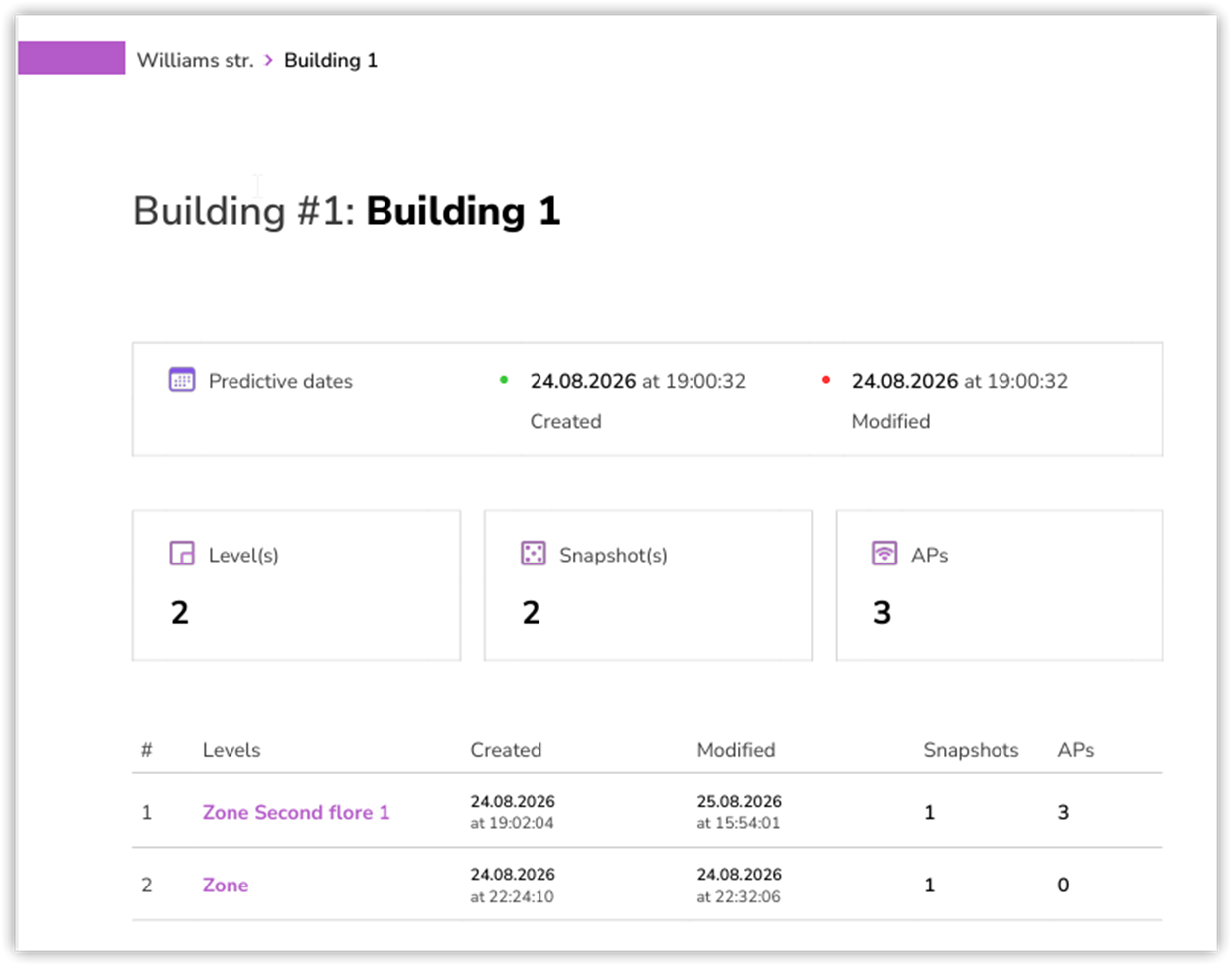The image size is (1232, 966).
Task: Open the Zone Second flore 1 level
Action: [296, 812]
